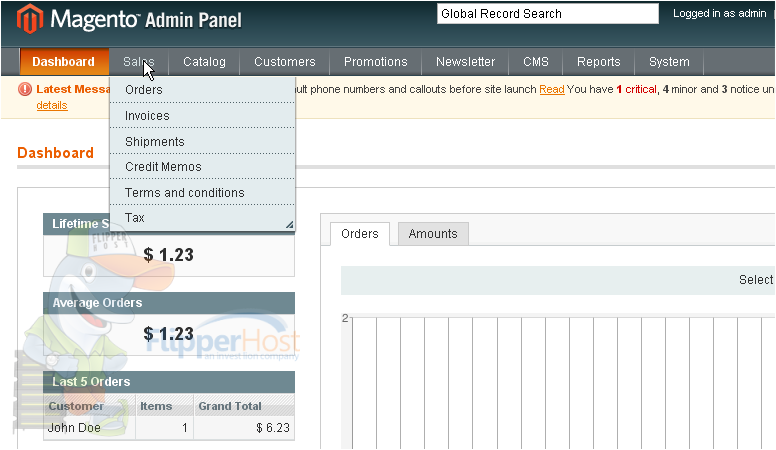Select Shipments from the Sales dropdown
The image size is (776, 450).
tap(202, 141)
